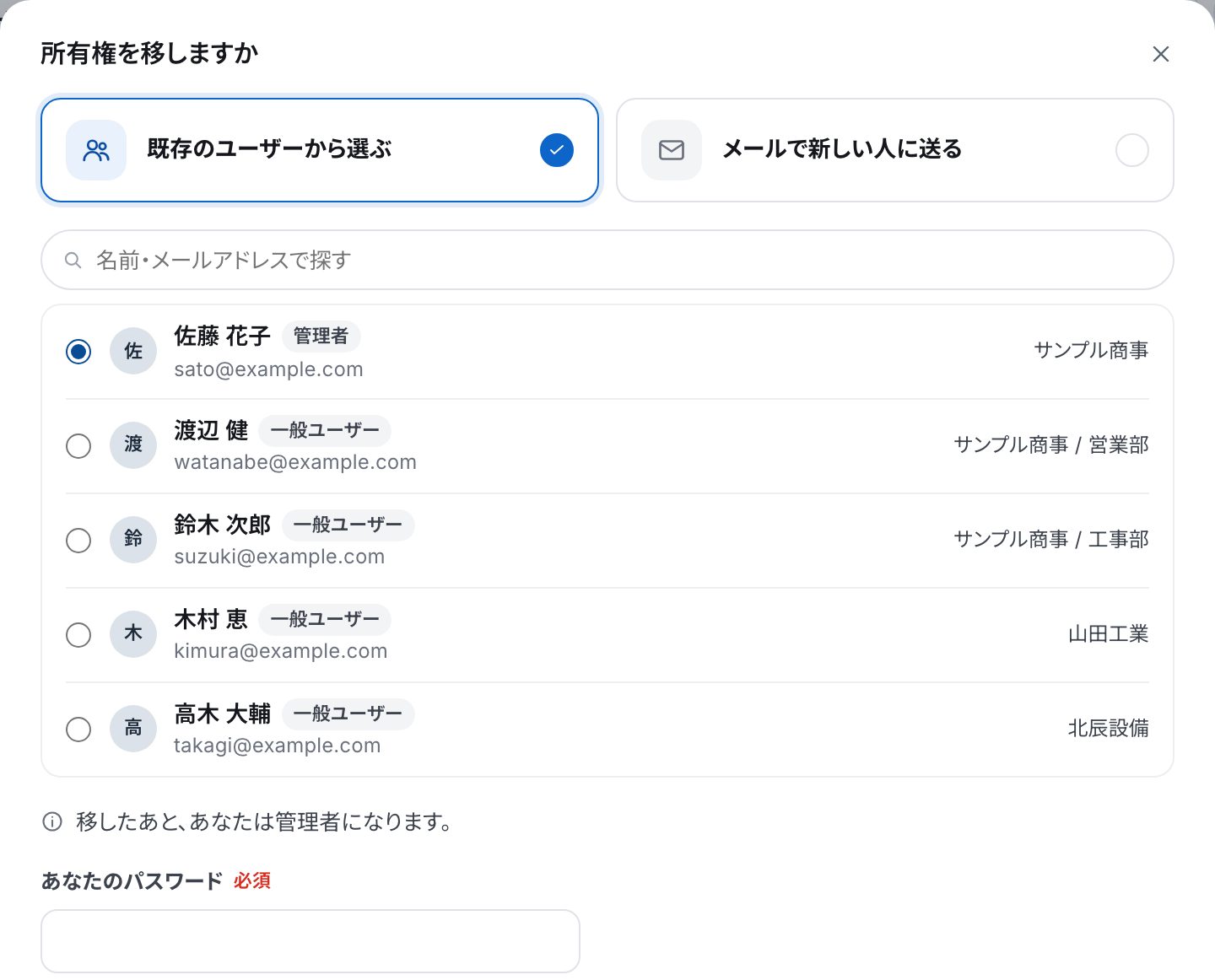This screenshot has height=980, width=1215.
Task: Click organization サンプル商事 / 営業部
Action: (x=1051, y=445)
